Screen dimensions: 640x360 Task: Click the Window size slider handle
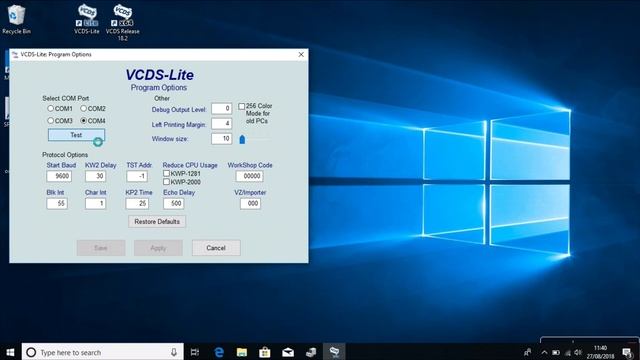[242, 139]
